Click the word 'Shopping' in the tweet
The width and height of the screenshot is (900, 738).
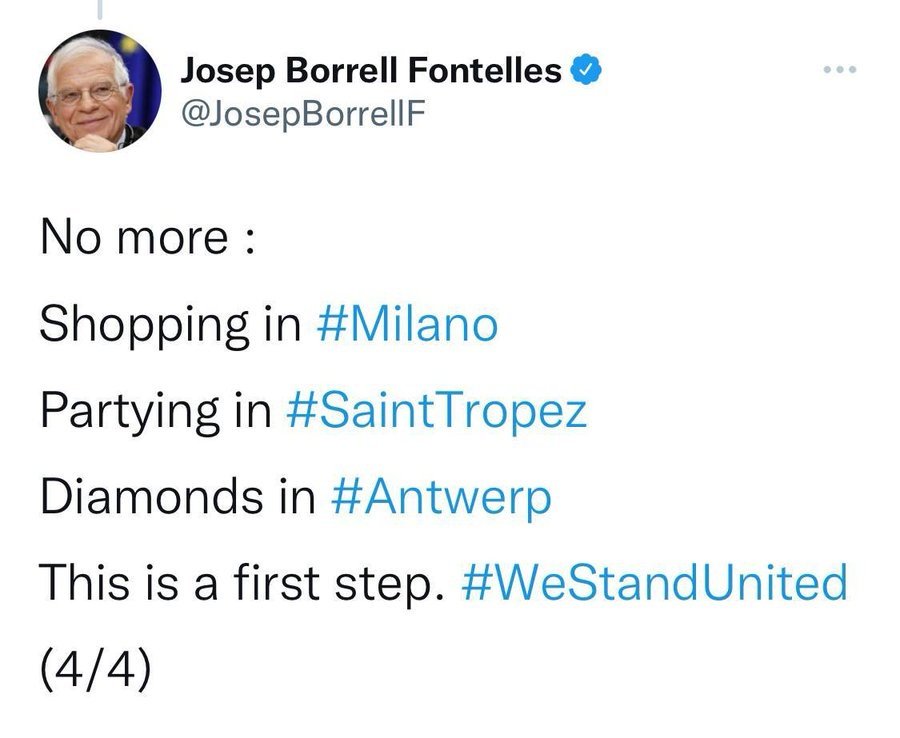(144, 326)
